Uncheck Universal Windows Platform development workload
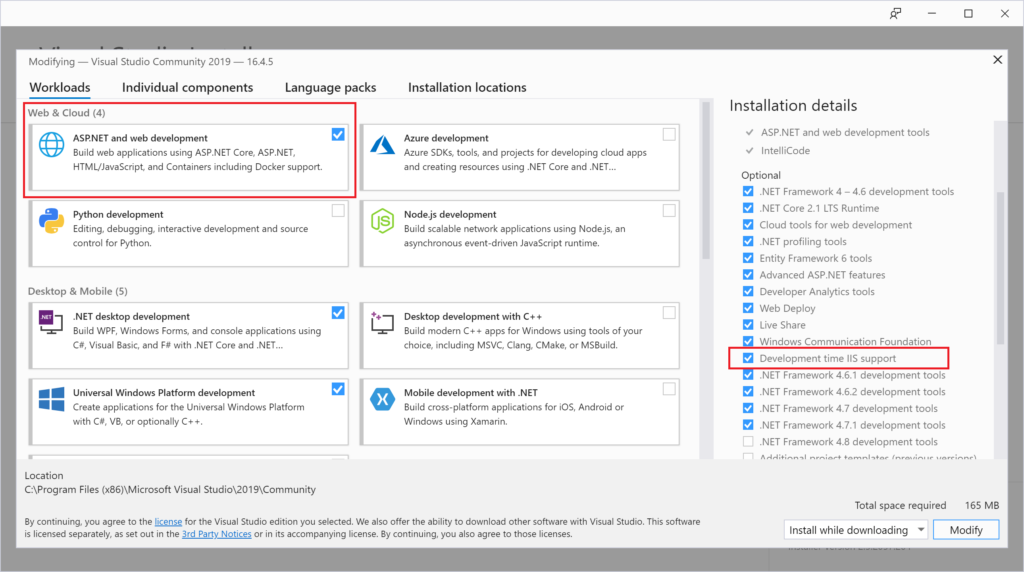This screenshot has height=572, width=1024. tap(338, 389)
